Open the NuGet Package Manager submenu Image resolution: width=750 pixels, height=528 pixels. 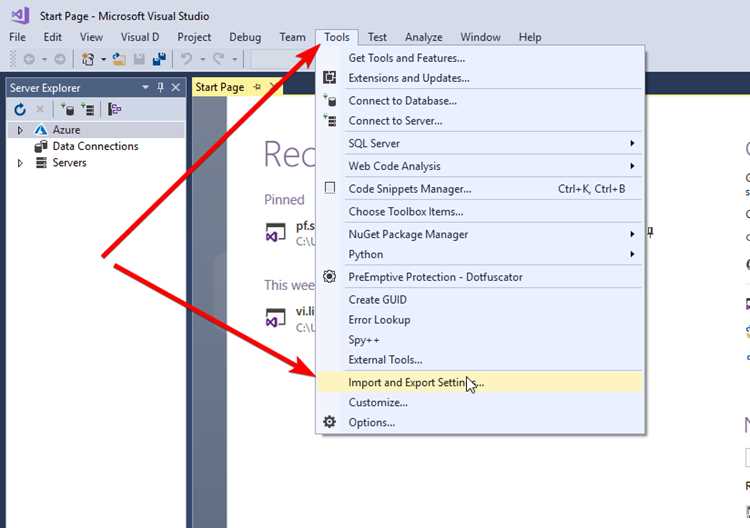(493, 234)
